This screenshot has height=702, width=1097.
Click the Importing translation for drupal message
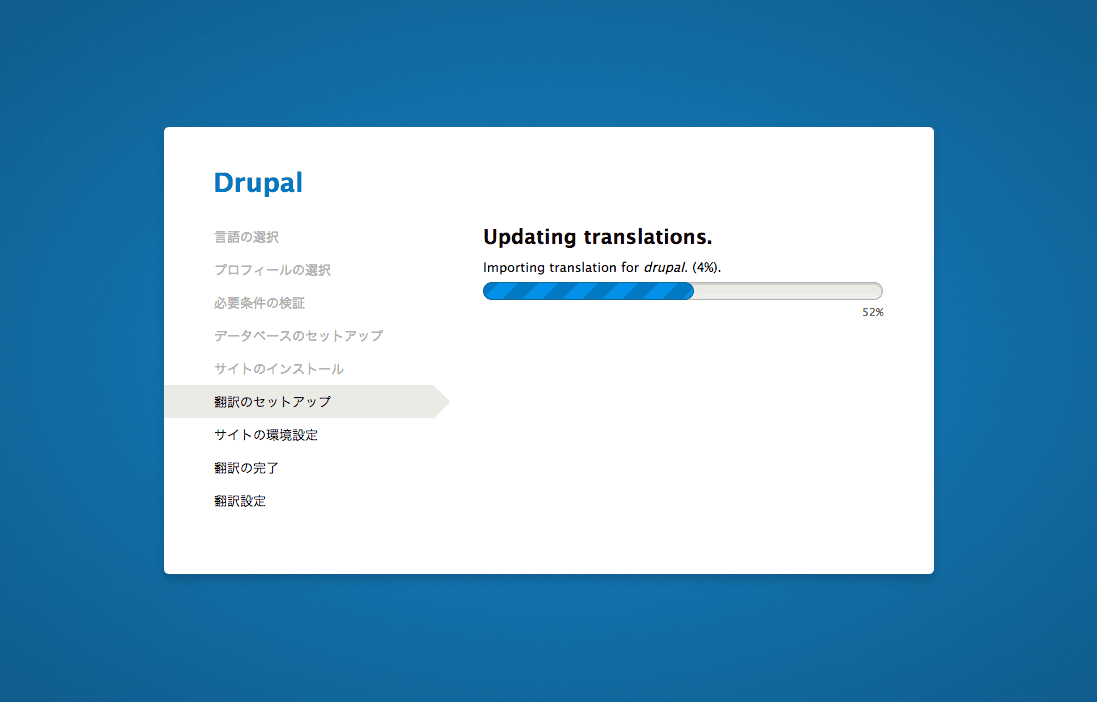(602, 267)
